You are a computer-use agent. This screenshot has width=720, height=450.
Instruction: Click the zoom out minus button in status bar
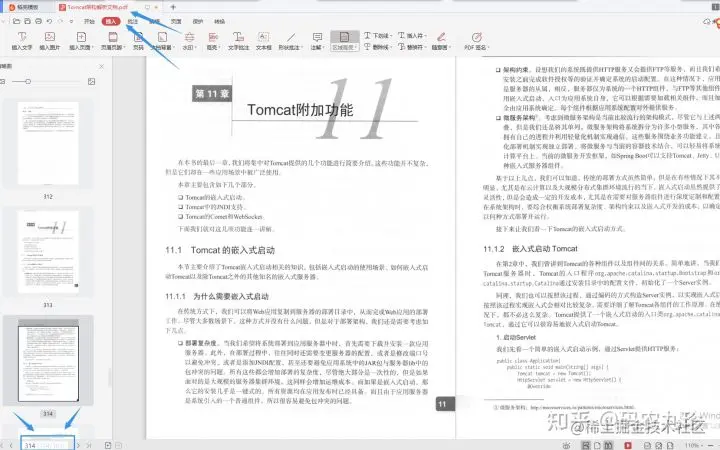point(709,445)
